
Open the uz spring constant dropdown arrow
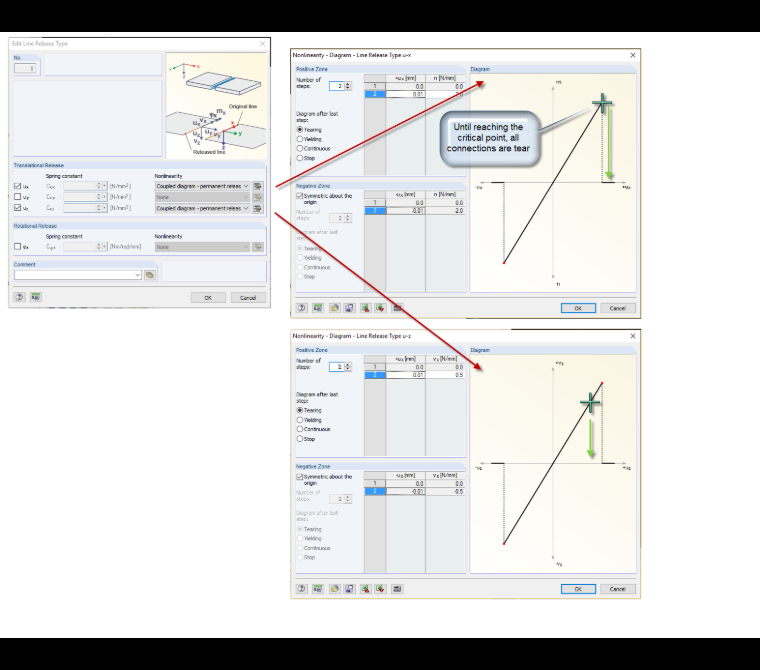pos(104,208)
